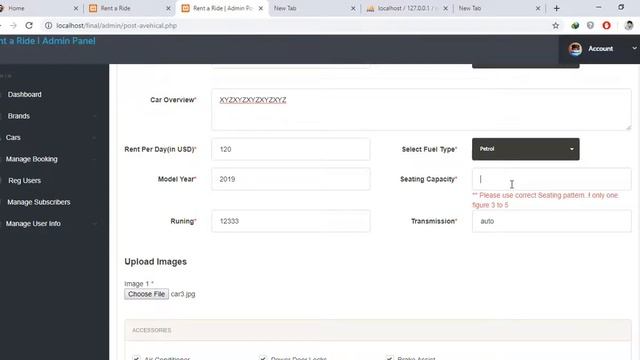The image size is (640, 360).
Task: Click the Account avatar picture
Action: click(x=575, y=49)
